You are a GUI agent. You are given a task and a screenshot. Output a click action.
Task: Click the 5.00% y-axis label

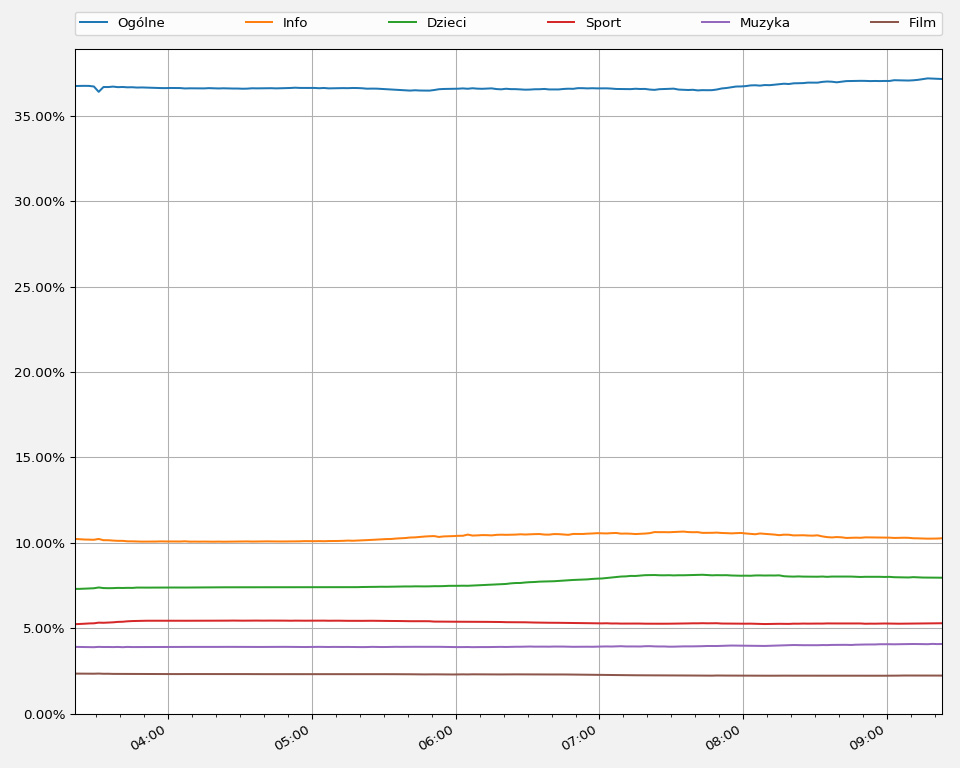[x=43, y=628]
